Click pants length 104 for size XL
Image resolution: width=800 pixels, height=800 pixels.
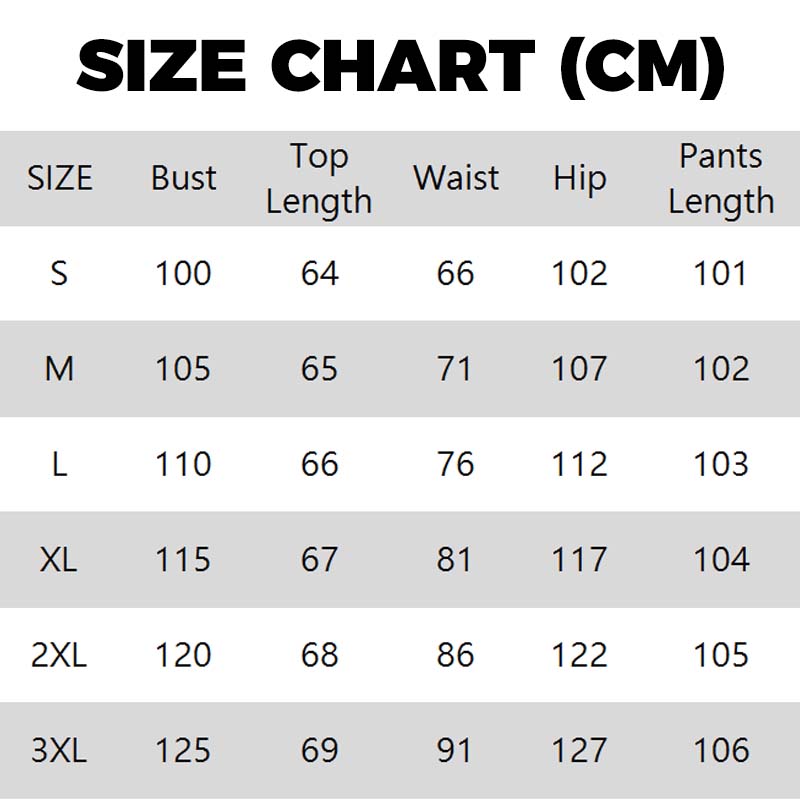point(721,559)
